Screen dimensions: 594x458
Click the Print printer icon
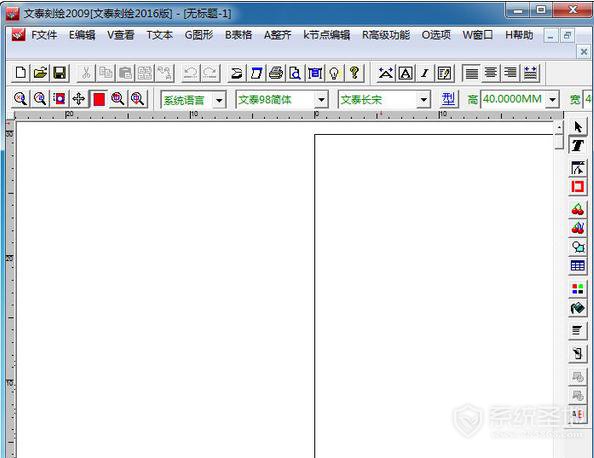276,73
